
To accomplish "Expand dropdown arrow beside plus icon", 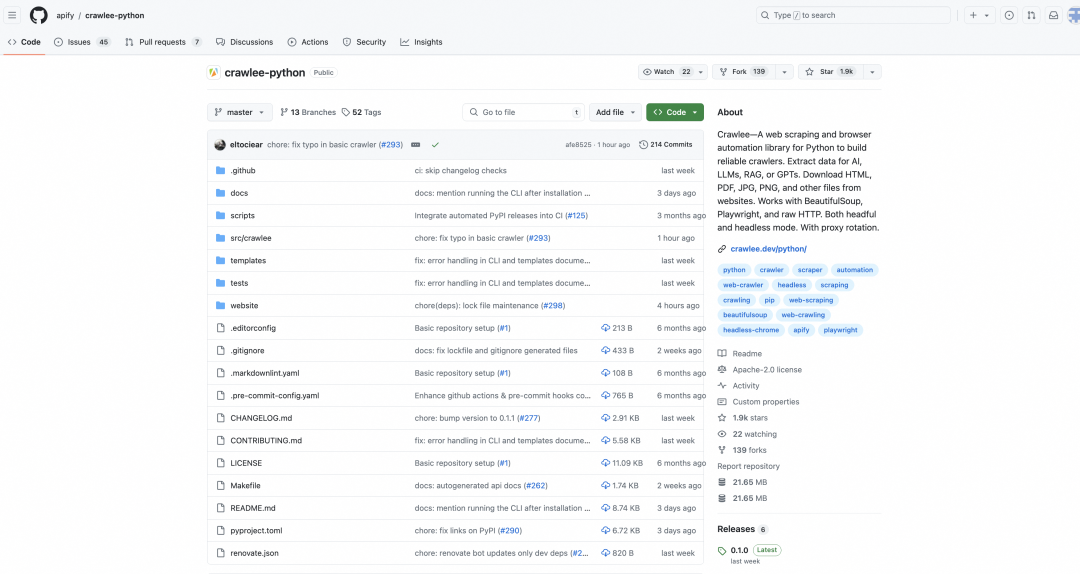I will tap(987, 15).
